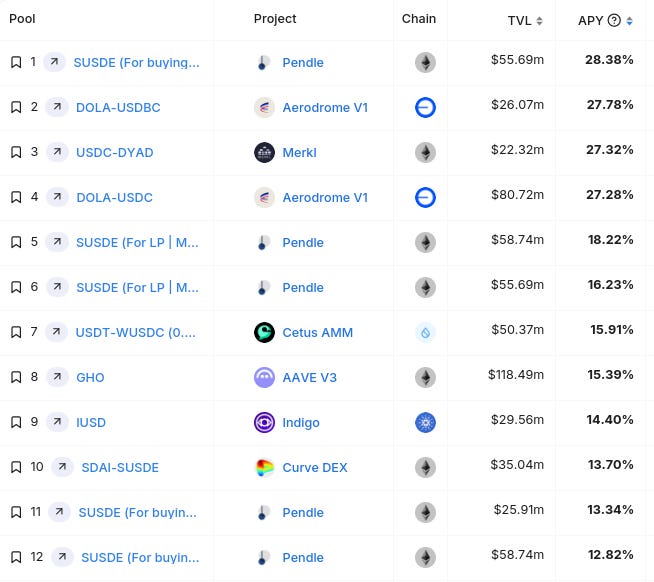Open the Curve DEX project page

315,468
